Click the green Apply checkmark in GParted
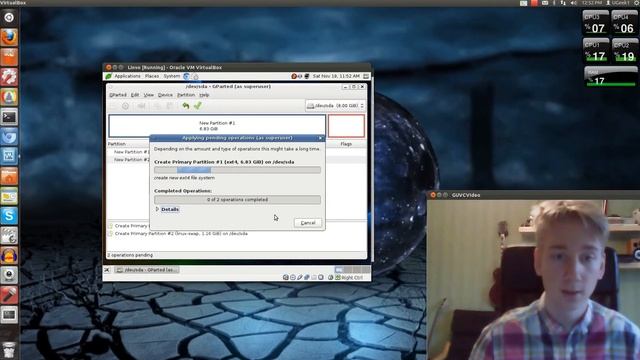The height and width of the screenshot is (360, 640). tap(198, 106)
